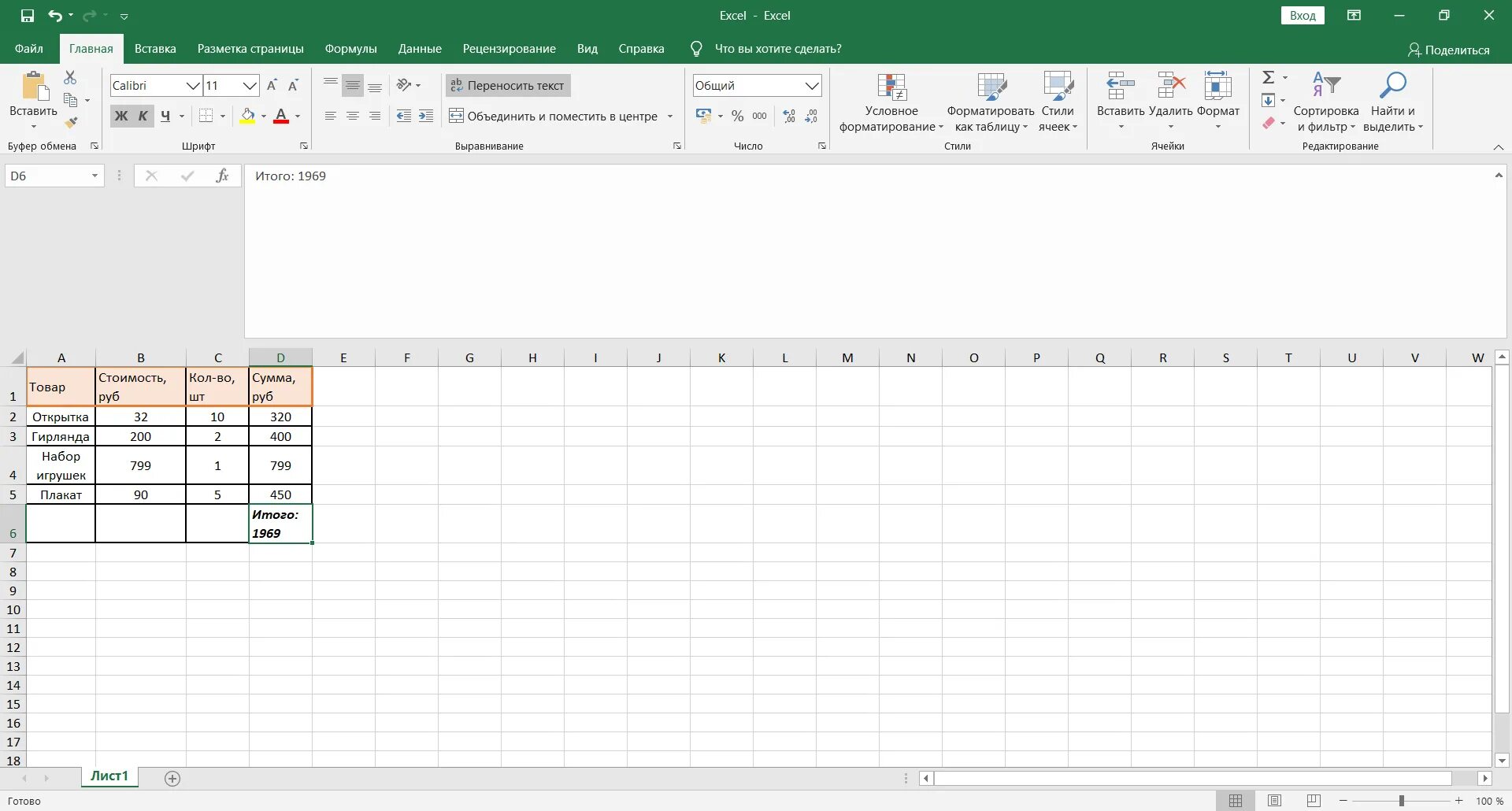Open the Файл tab
1512x811 pixels.
click(x=29, y=49)
